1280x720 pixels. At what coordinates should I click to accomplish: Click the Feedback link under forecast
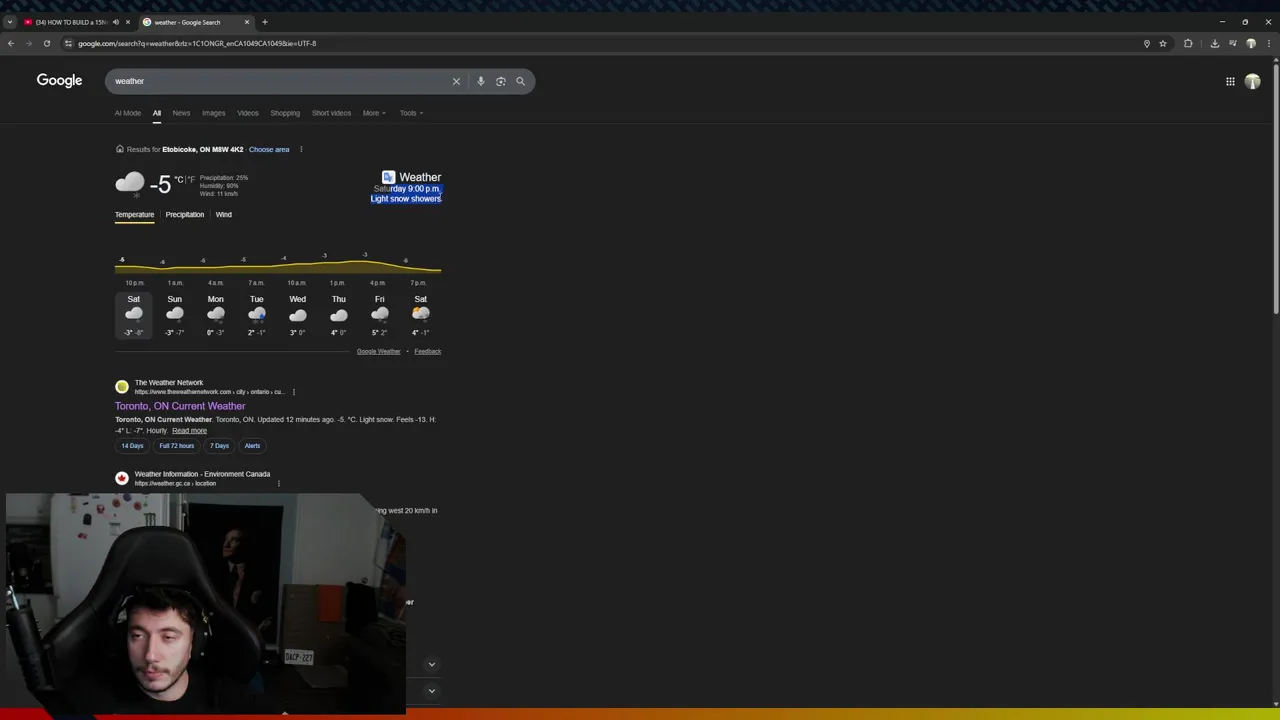click(428, 351)
